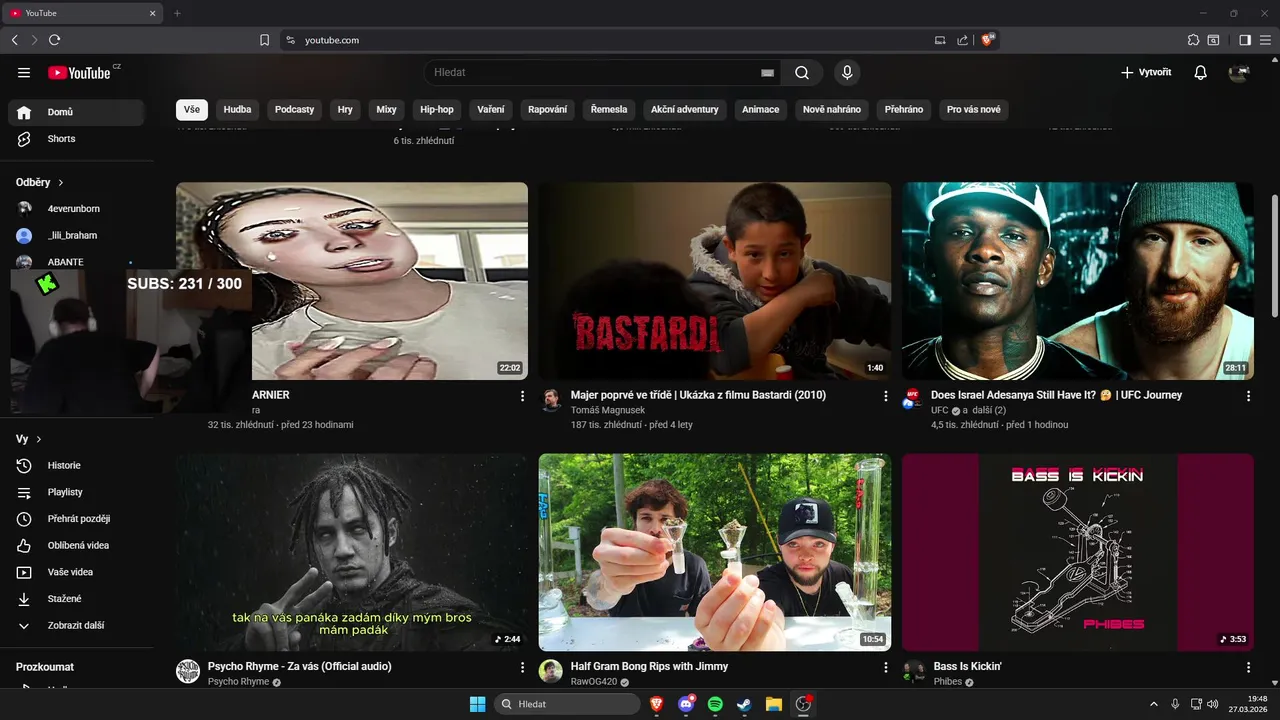This screenshot has height=720, width=1280.
Task: Open Historie in the sidebar
Action: [76, 465]
